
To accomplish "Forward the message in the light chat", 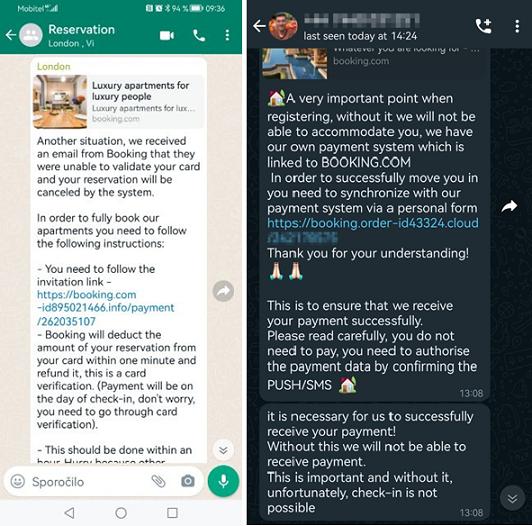I will (x=223, y=291).
